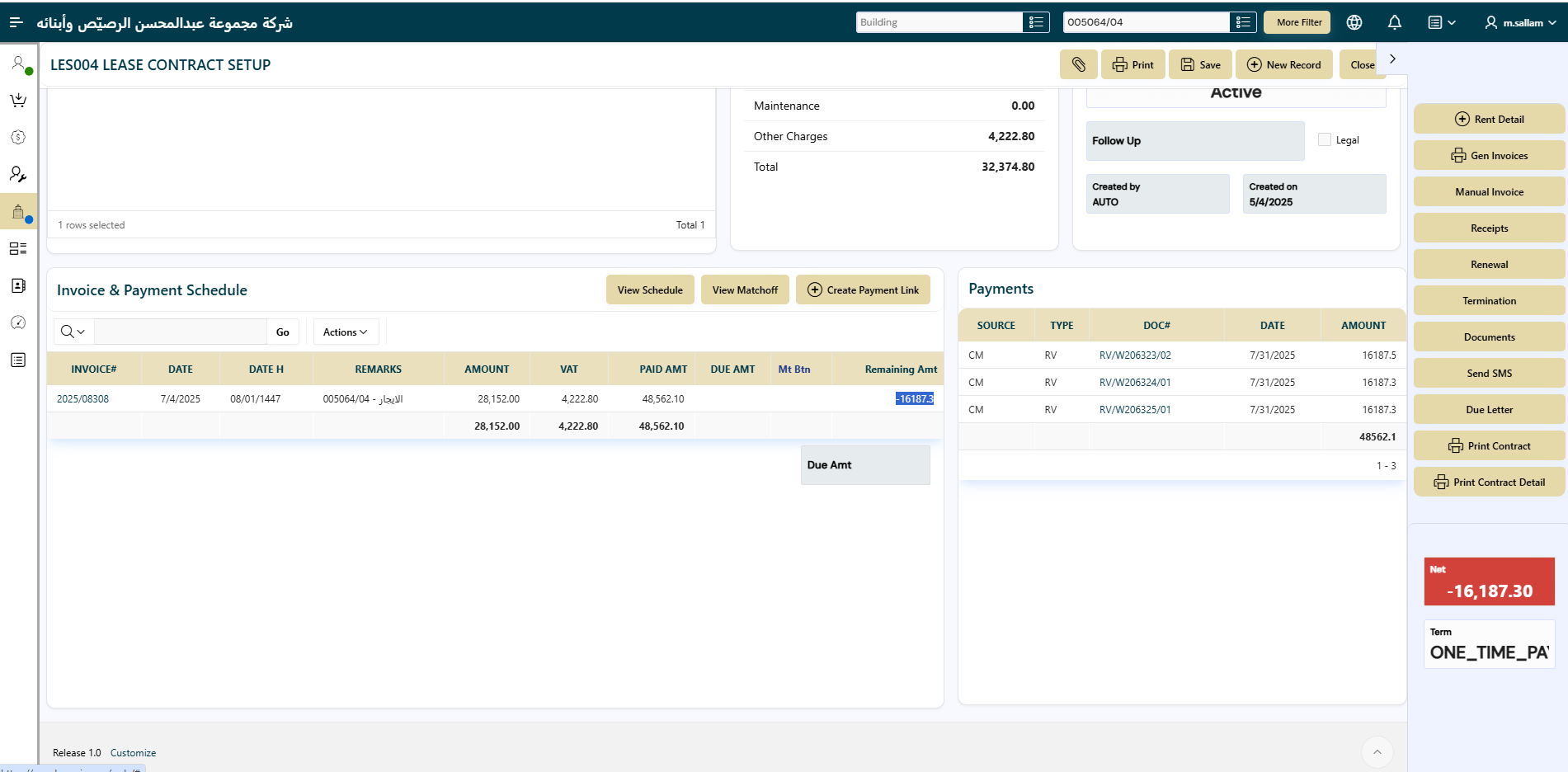Collapse the right side panel chevron
1568x772 pixels.
pos(1392,59)
